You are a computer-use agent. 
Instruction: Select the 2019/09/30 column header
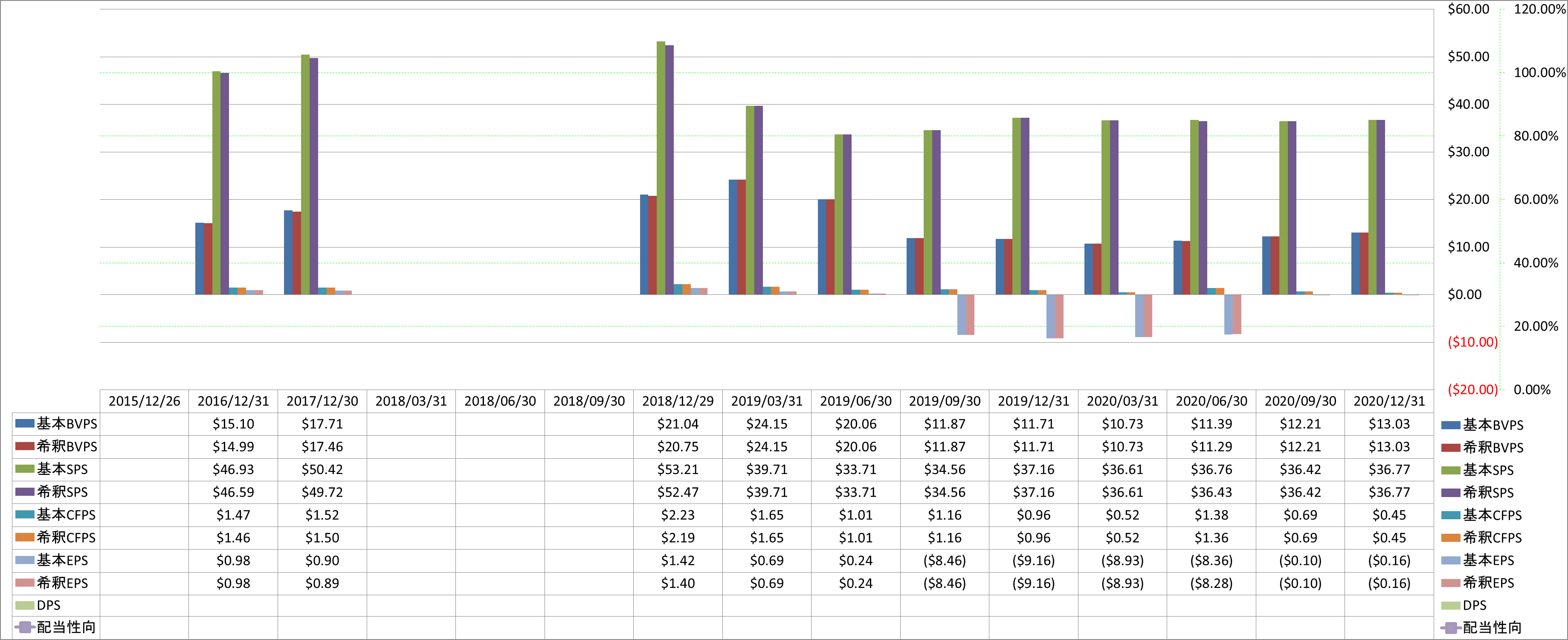tap(944, 401)
